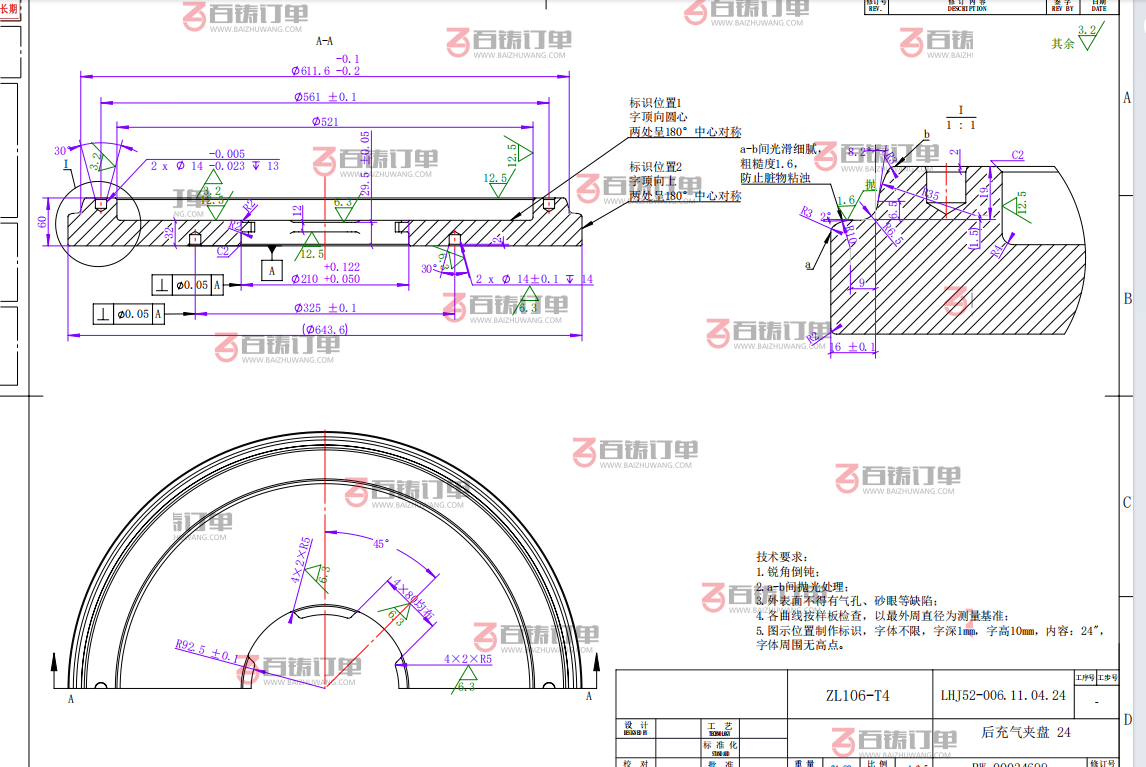Viewport: 1146px width, 767px height.
Task: Select the ZL106-T4 material cell
Action: click(857, 696)
